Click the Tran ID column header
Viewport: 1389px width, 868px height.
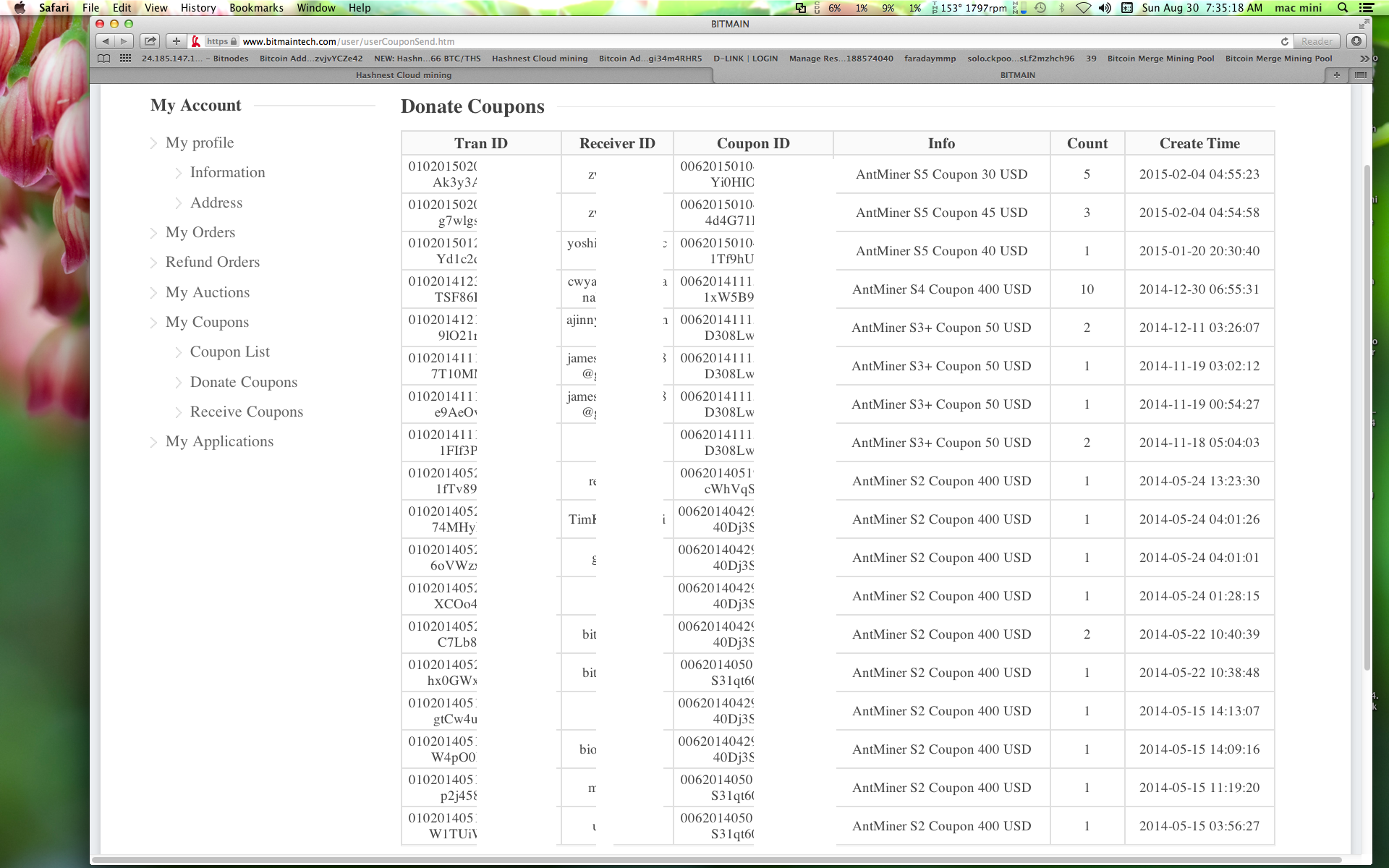(x=481, y=143)
